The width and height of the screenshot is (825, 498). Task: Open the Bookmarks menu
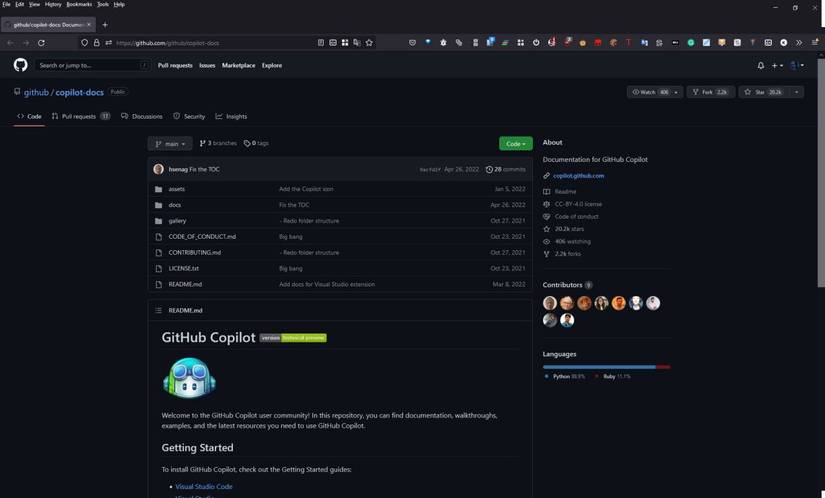click(x=79, y=4)
